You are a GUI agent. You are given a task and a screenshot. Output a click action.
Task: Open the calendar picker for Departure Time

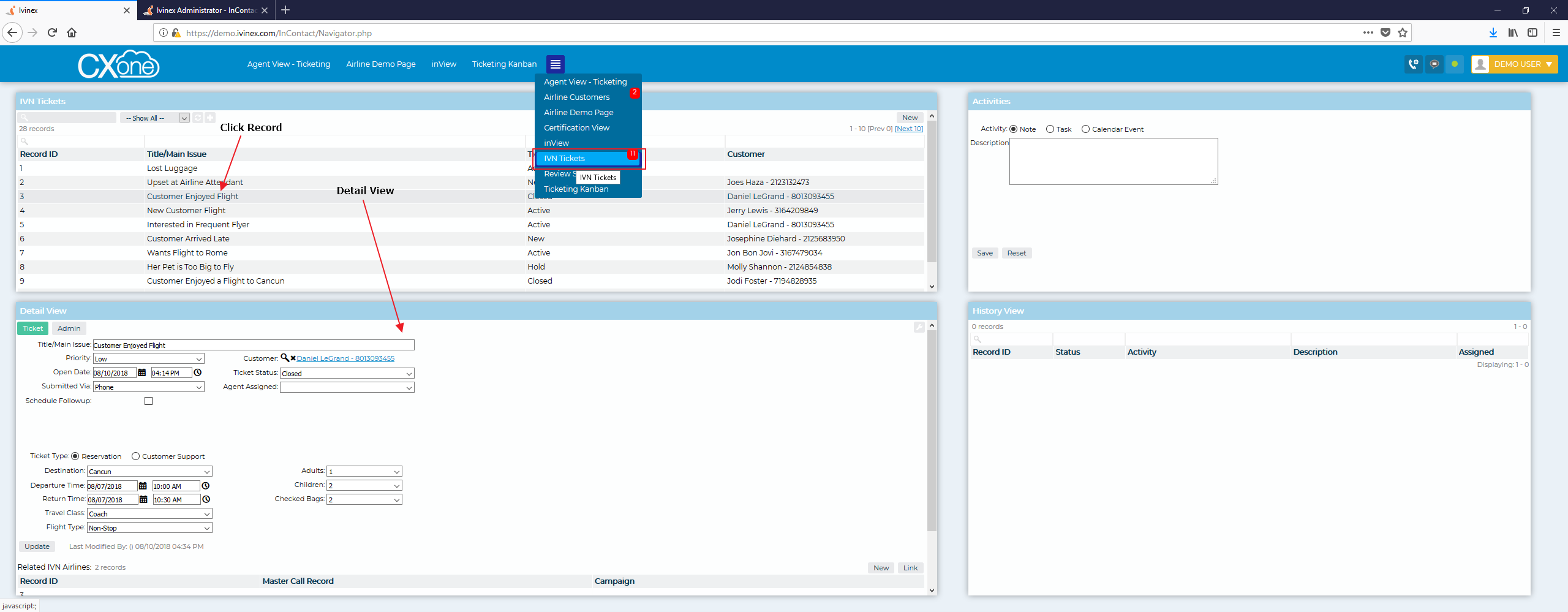[x=143, y=486]
